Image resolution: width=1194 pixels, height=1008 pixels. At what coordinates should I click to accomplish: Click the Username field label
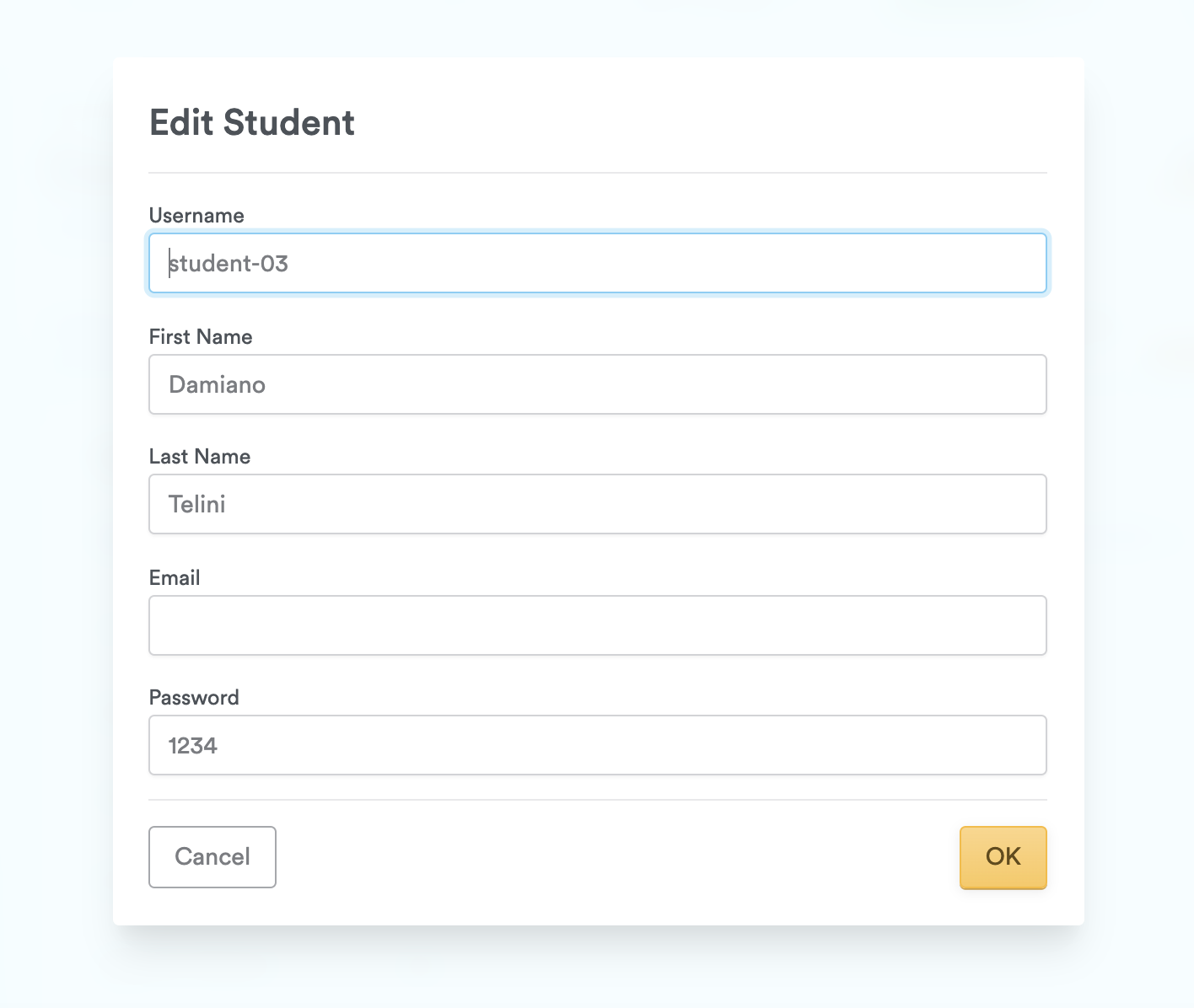tap(196, 216)
